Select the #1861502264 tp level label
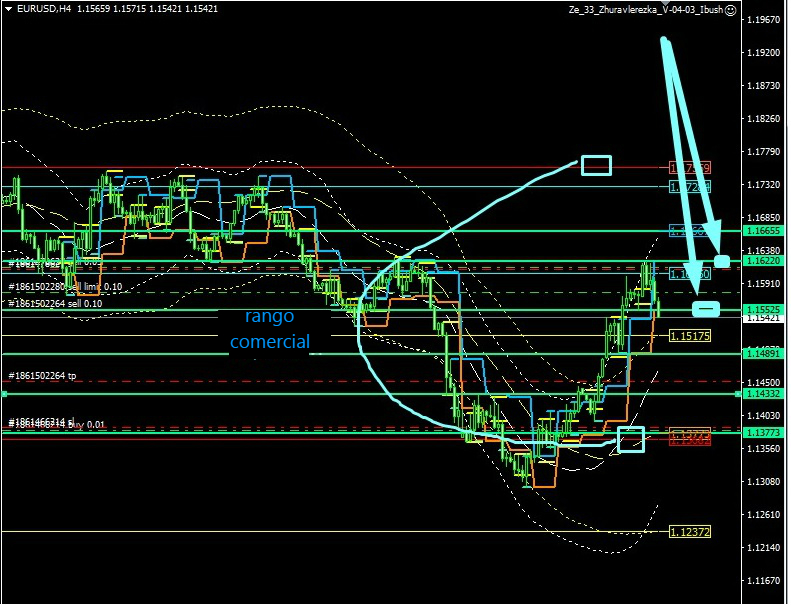791x605 pixels. click(x=42, y=375)
